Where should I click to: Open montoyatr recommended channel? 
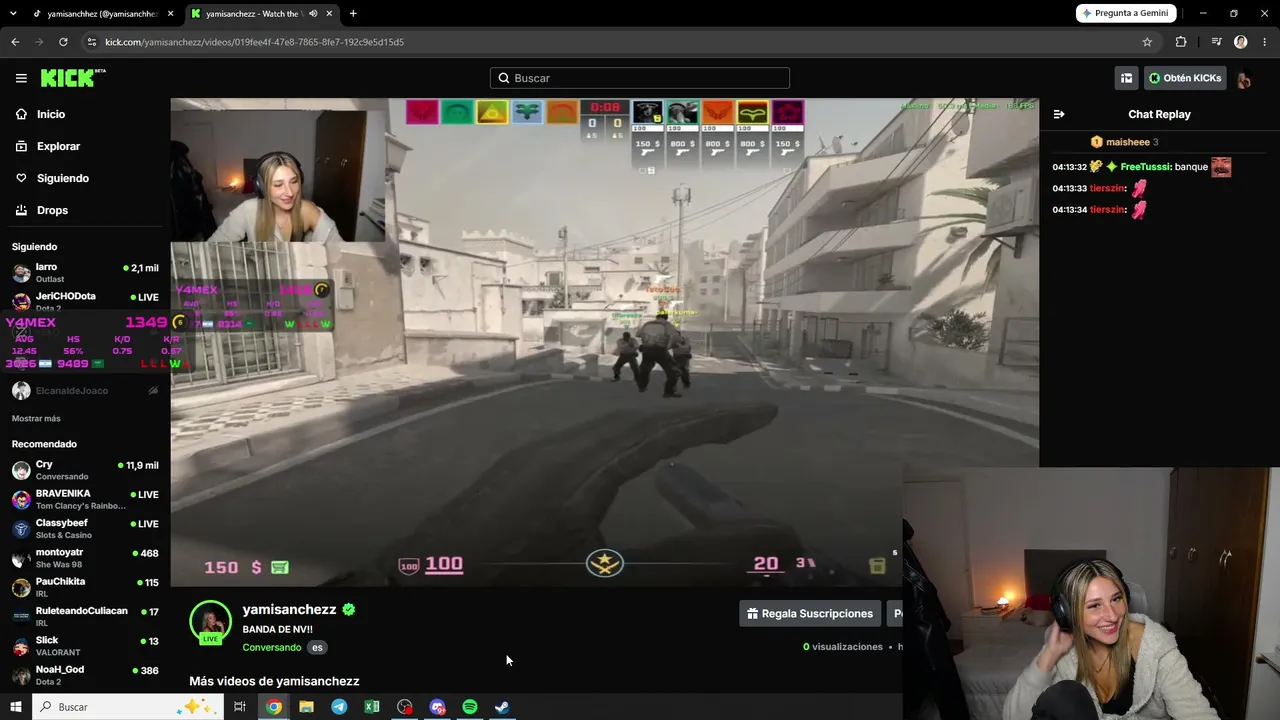click(x=85, y=558)
